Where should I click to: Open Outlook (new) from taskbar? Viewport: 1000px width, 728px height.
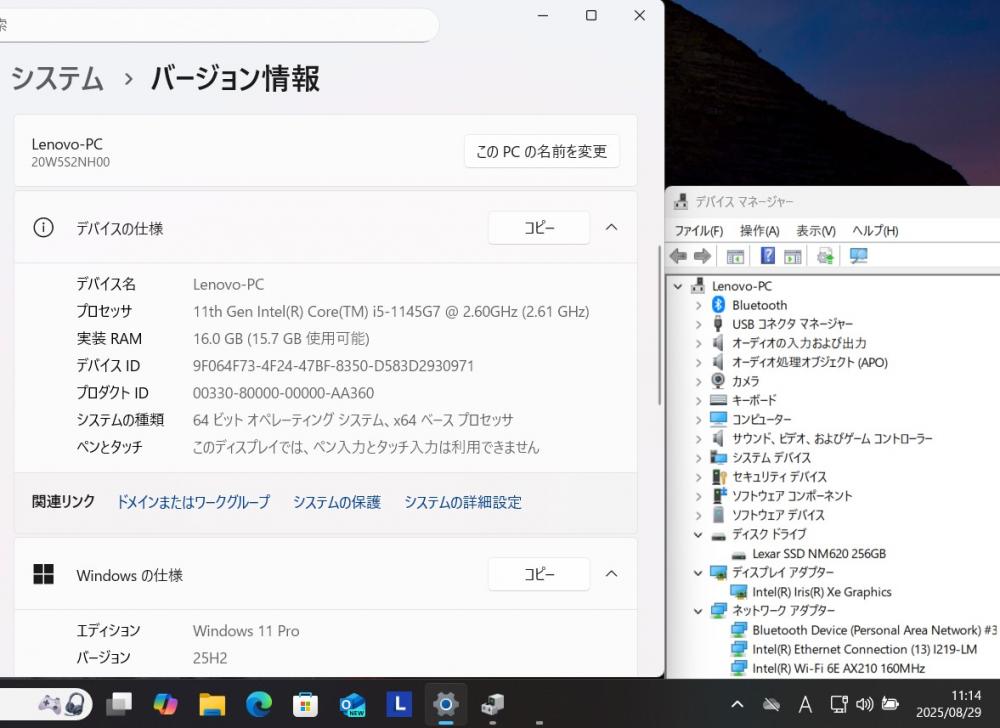tap(352, 704)
